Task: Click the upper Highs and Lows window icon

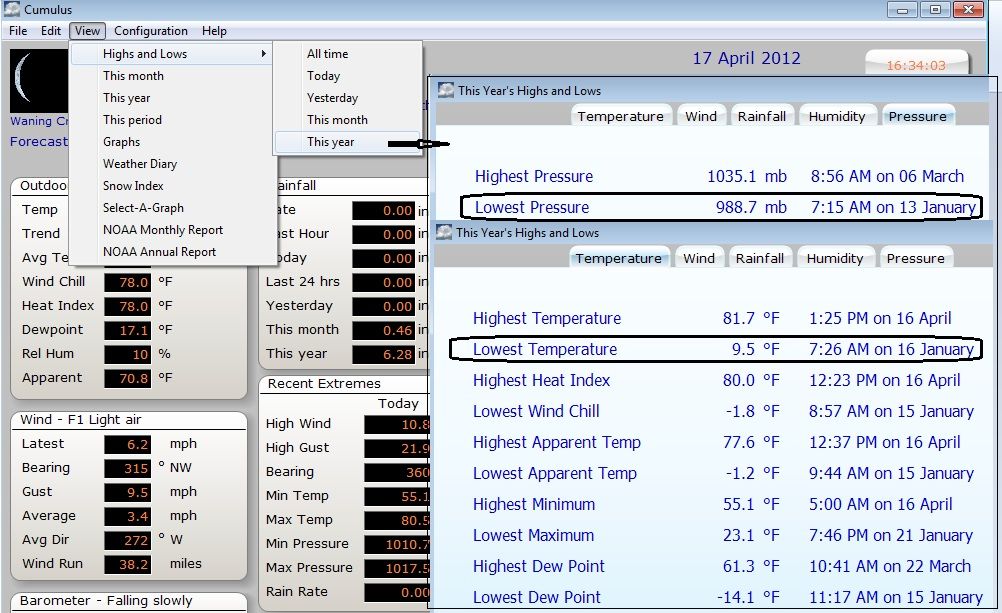Action: click(x=446, y=90)
